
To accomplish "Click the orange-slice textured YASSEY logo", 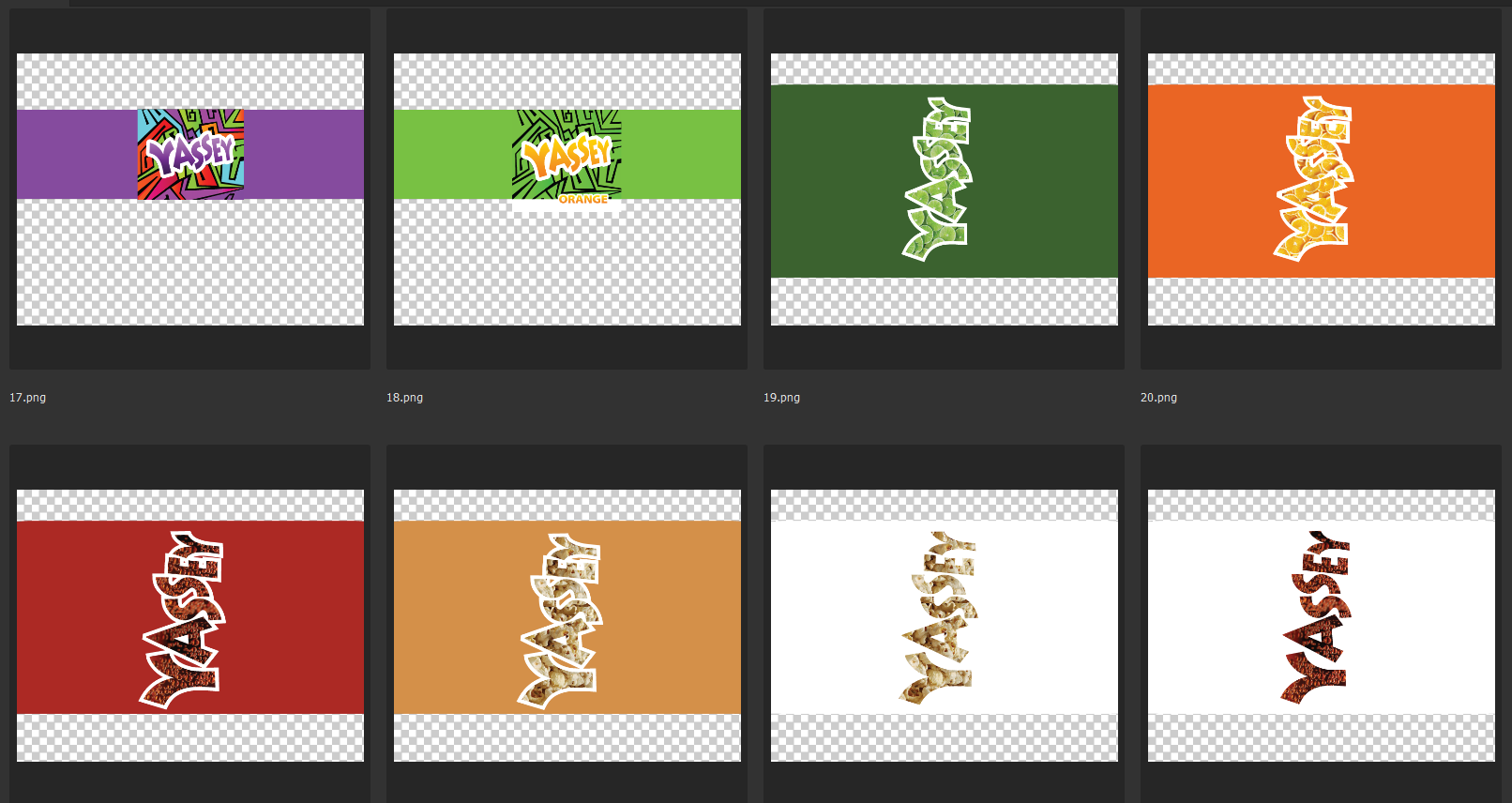I will [1314, 179].
